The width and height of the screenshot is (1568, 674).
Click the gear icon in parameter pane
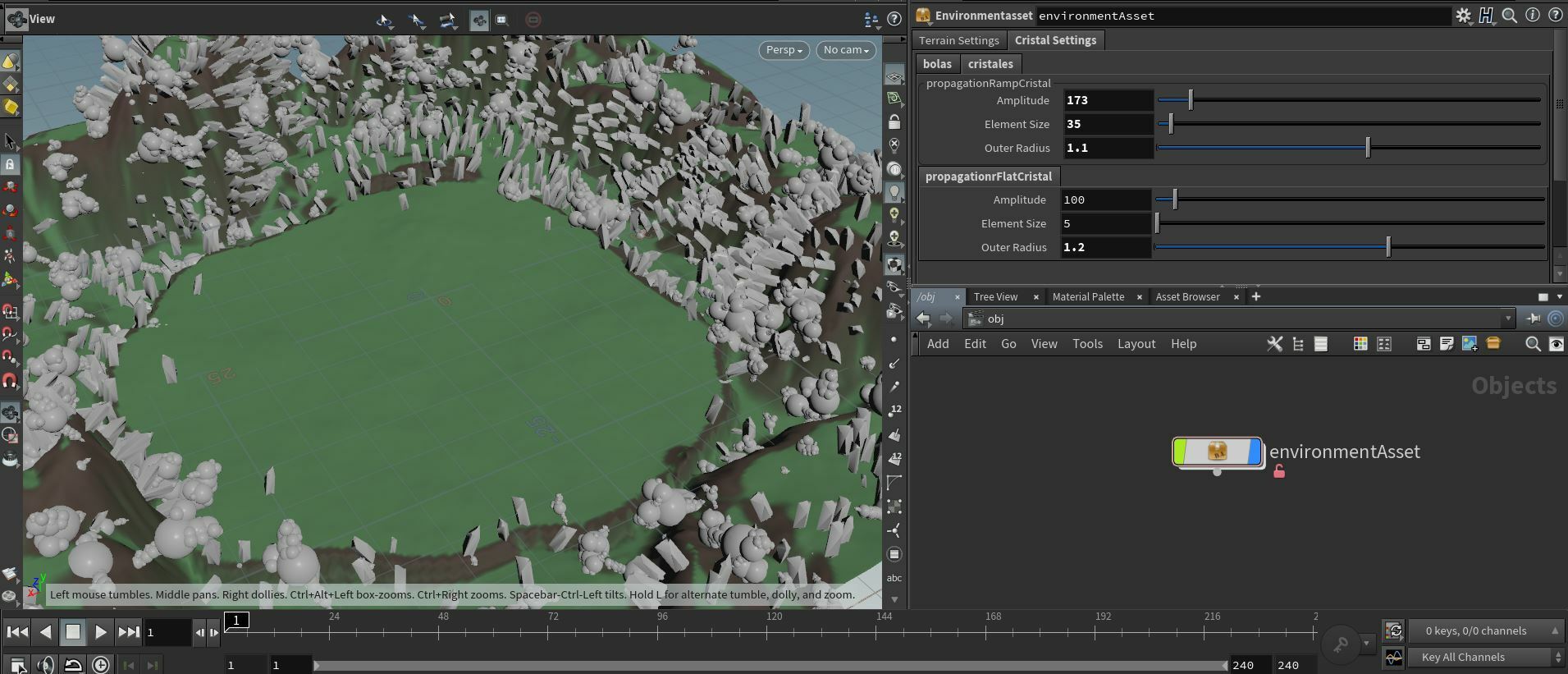pos(1463,15)
